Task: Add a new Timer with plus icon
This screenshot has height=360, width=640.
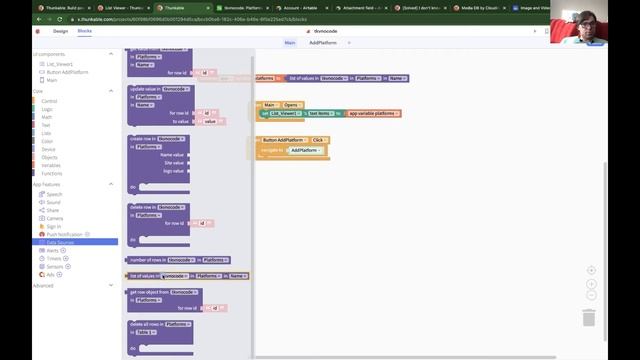Action: (66, 258)
